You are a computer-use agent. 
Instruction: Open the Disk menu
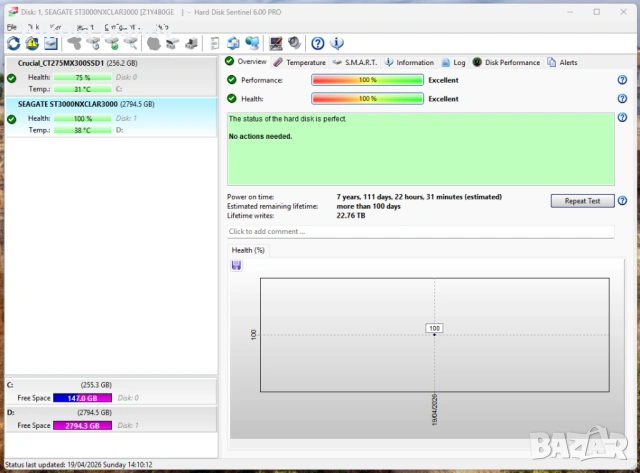point(33,27)
